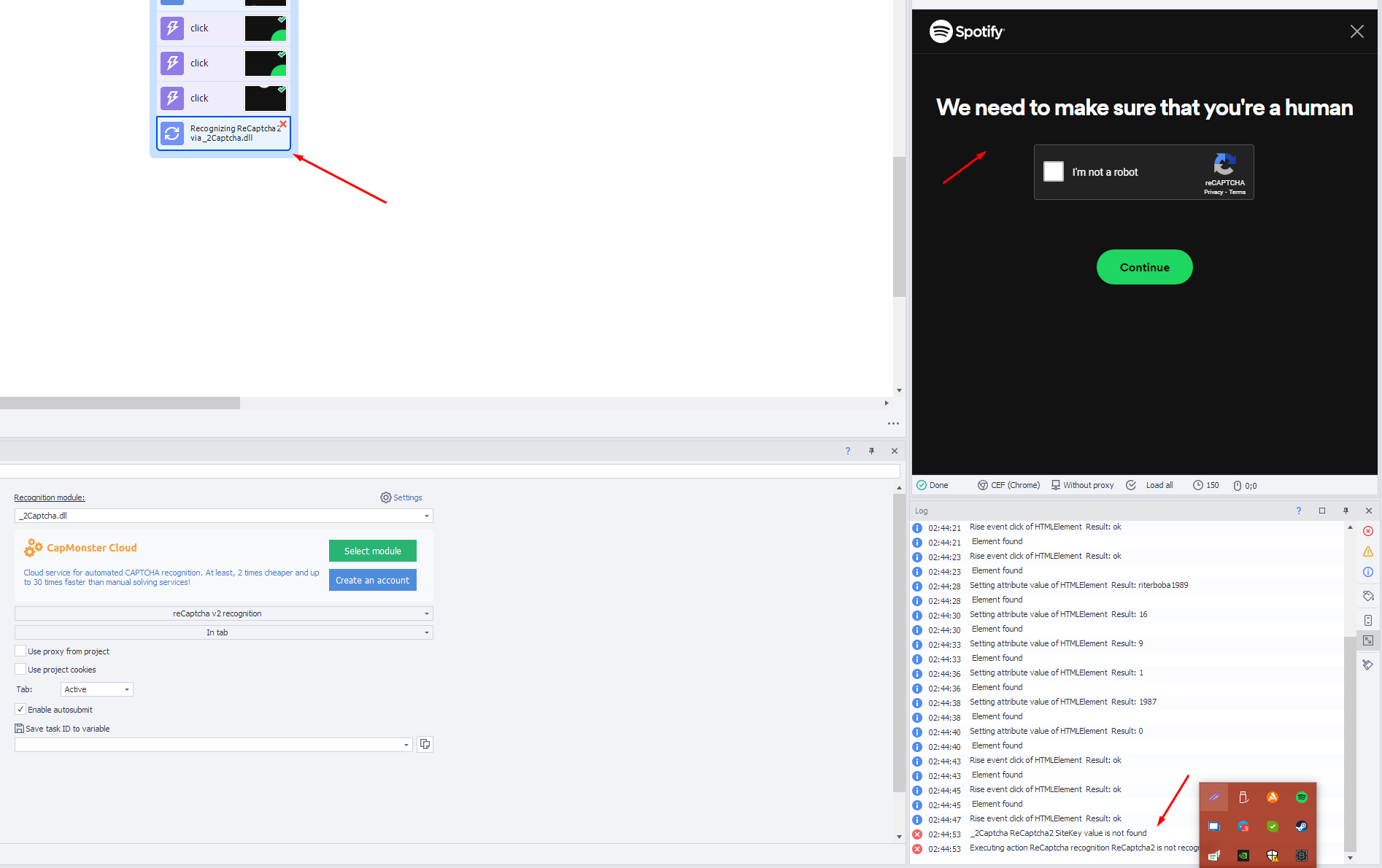Click the Log panel scroll-up arrow
Image resolution: width=1382 pixels, height=868 pixels.
1350,527
